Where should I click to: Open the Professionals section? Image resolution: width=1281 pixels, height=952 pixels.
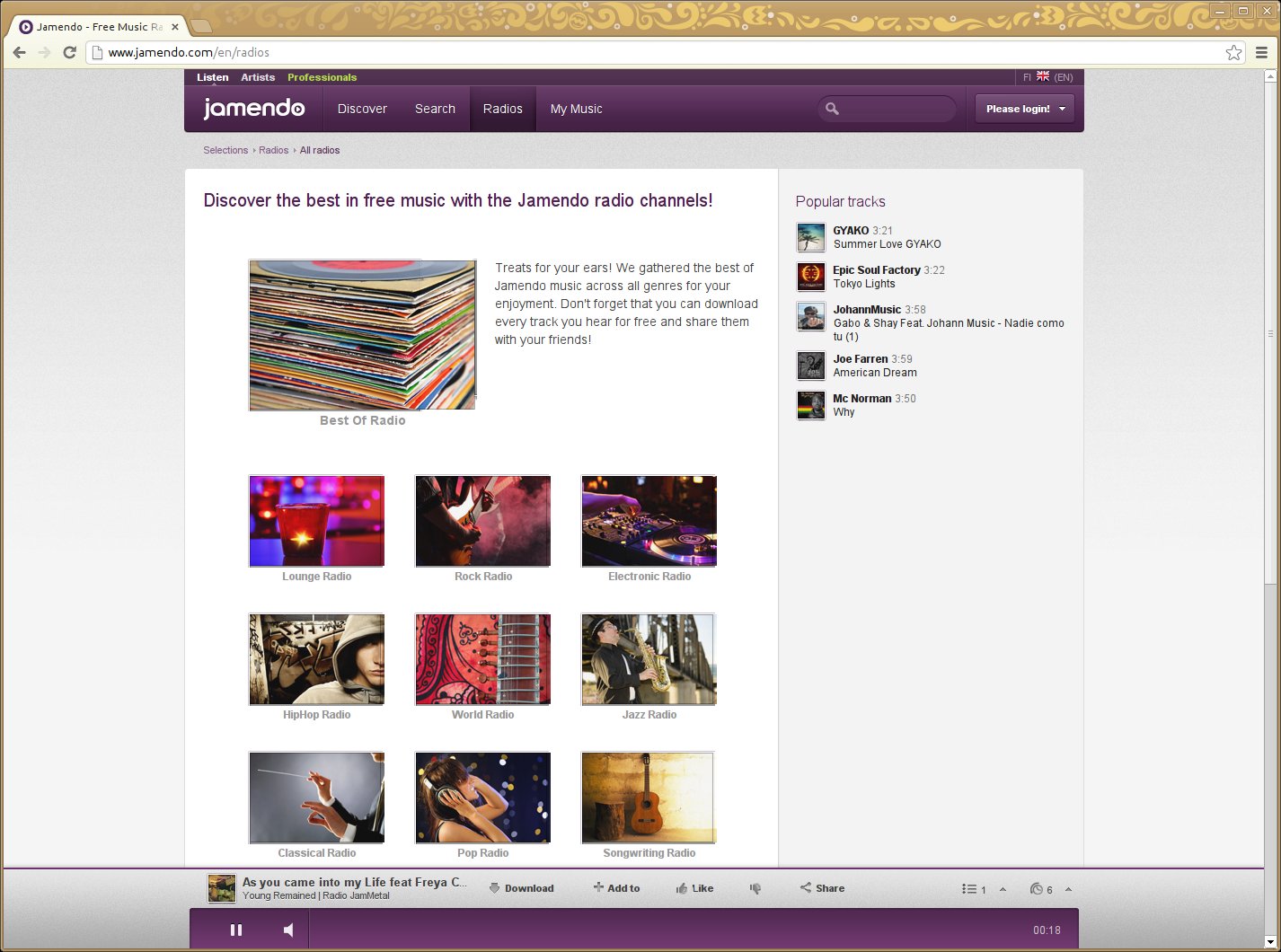click(322, 77)
